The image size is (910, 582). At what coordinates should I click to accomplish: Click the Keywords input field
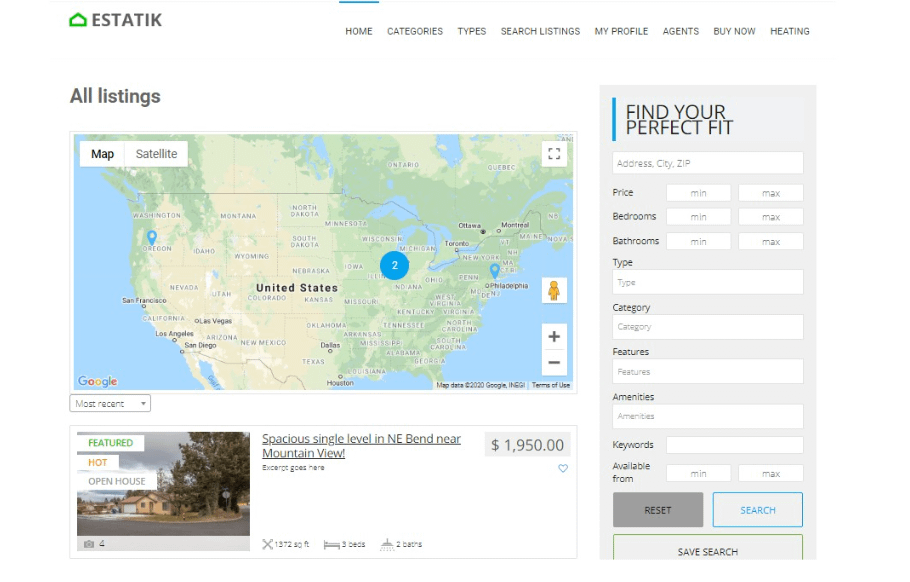pos(735,445)
